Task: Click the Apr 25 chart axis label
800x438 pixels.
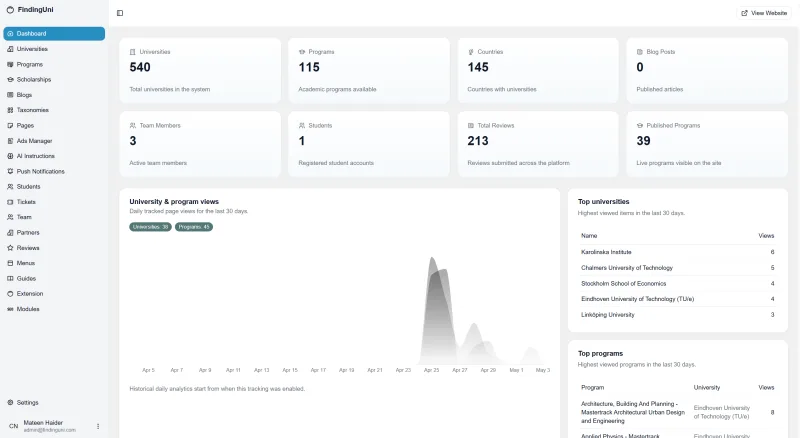Action: click(431, 370)
